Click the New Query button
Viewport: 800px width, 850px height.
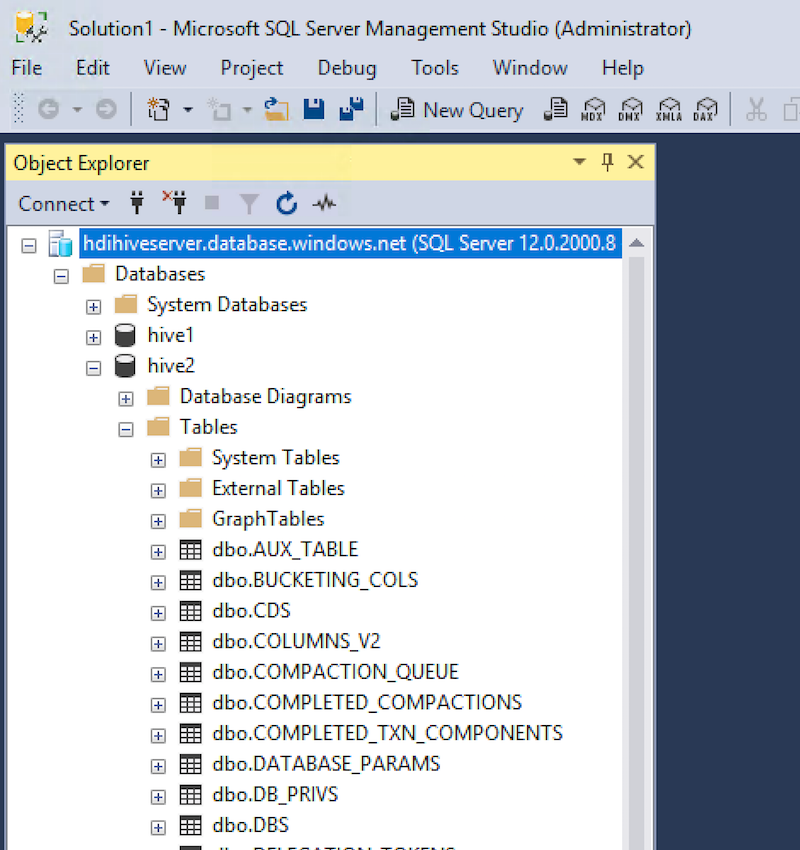click(457, 110)
